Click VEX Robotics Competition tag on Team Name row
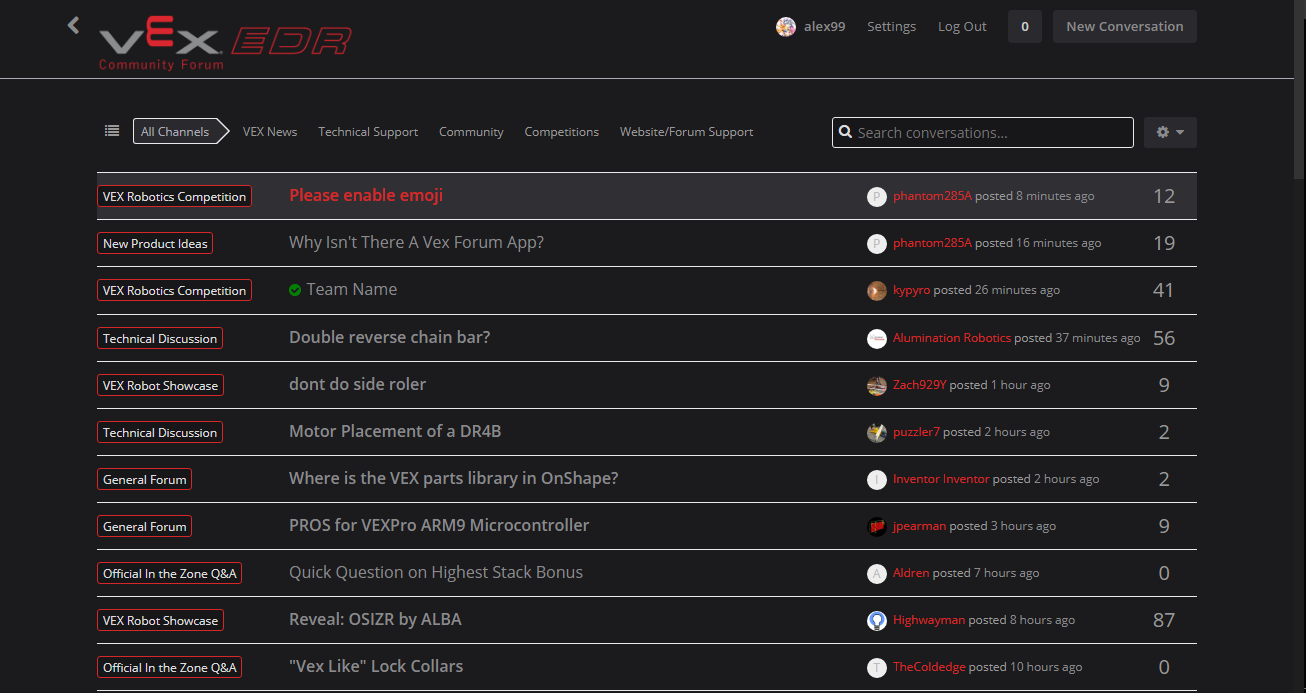Viewport: 1306px width, 693px height. pyautogui.click(x=174, y=291)
